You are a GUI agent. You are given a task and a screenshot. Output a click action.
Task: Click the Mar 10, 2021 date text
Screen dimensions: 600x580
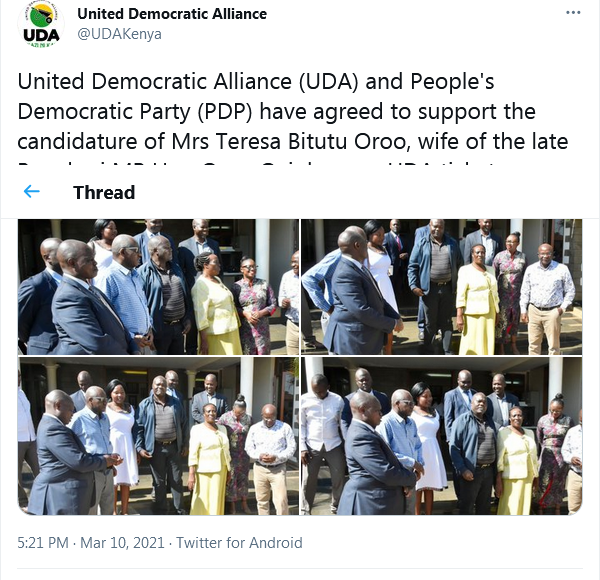(x=122, y=543)
